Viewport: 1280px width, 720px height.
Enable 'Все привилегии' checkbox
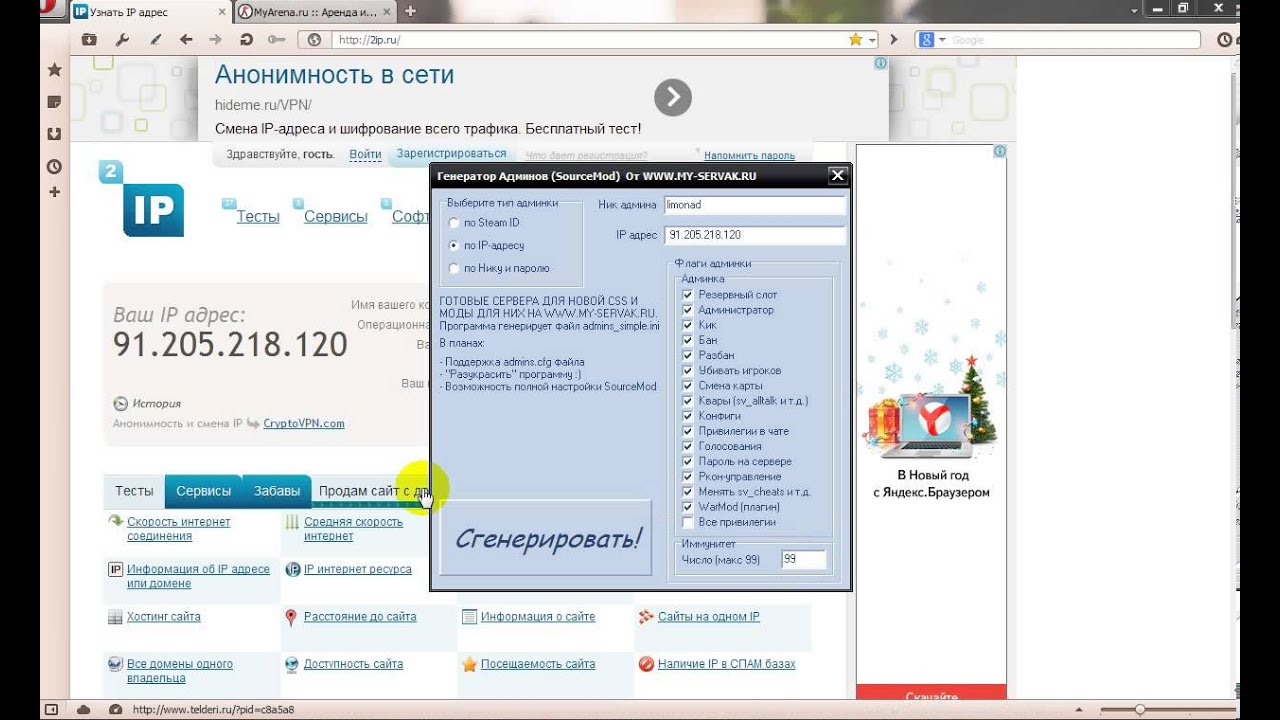pos(687,522)
